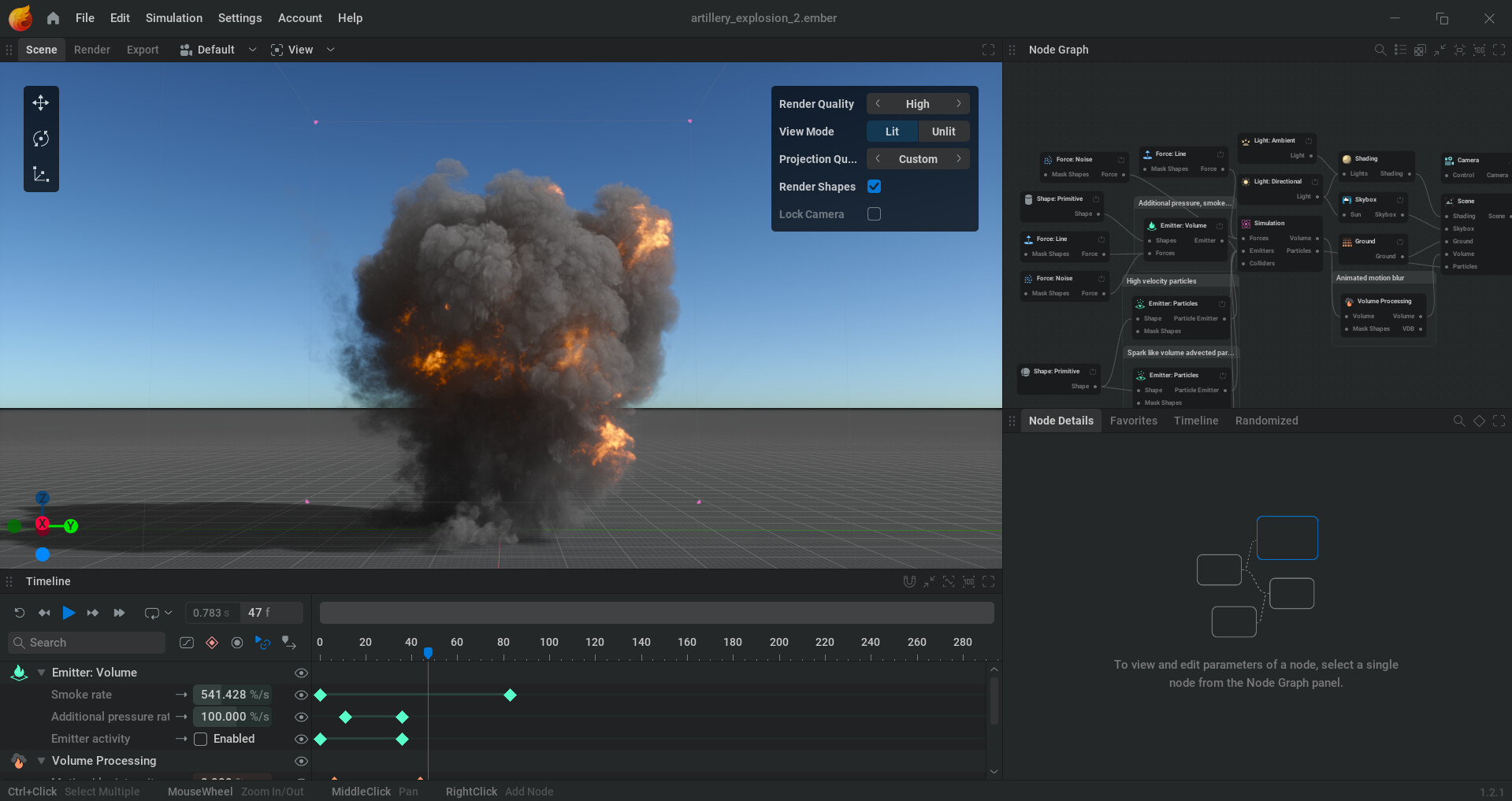The image size is (1512, 801).
Task: Select the Rotate tool in viewport
Action: tap(41, 139)
